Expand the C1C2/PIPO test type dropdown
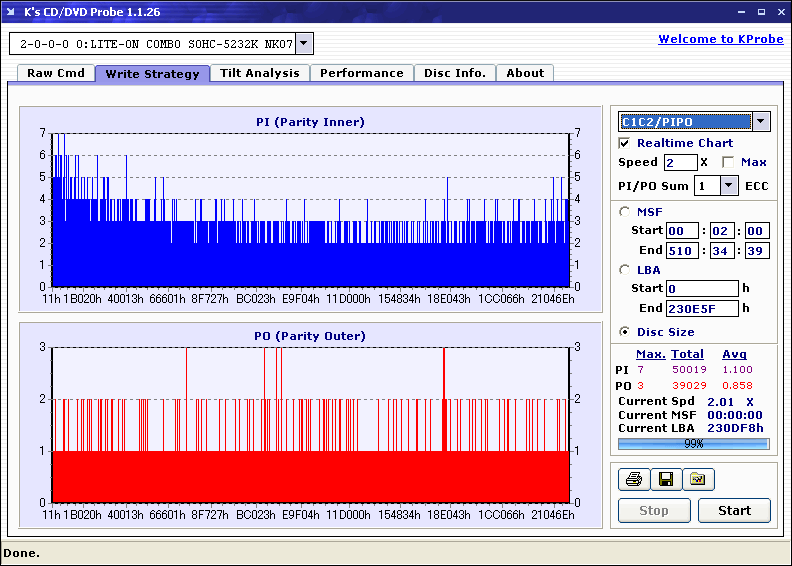This screenshot has height=566, width=792. 760,122
